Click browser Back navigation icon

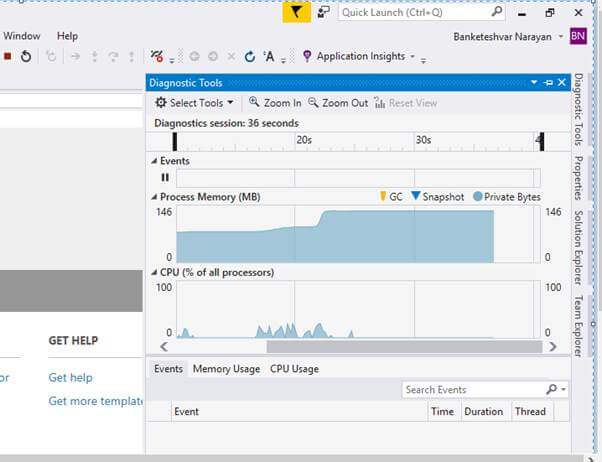[194, 56]
